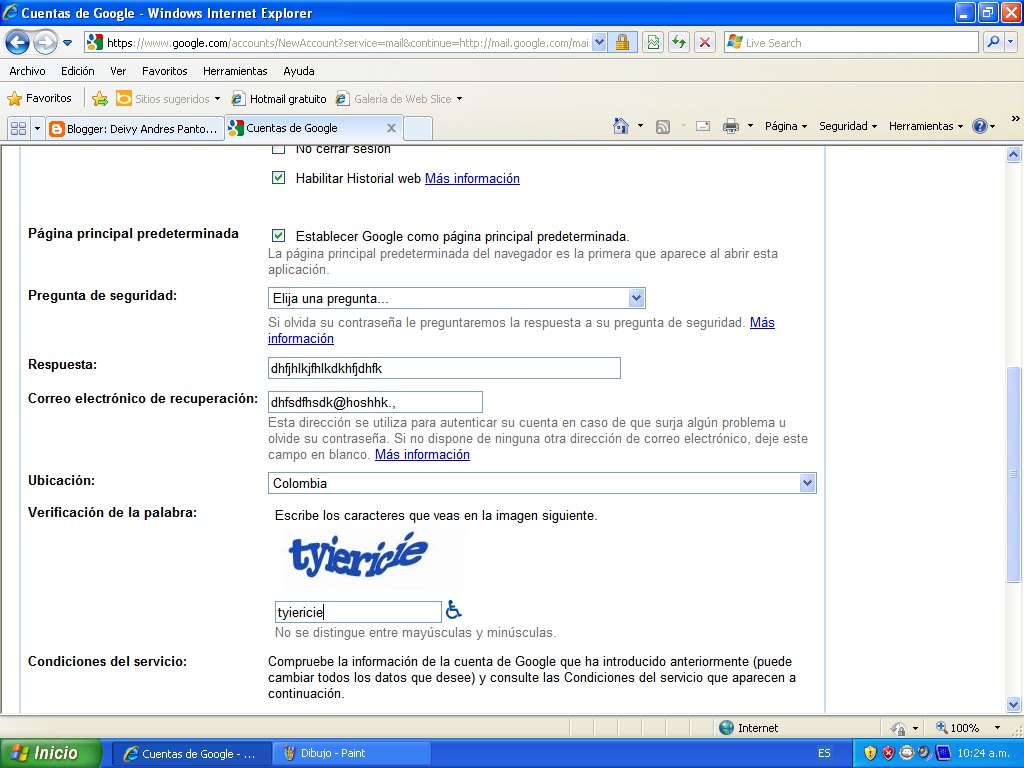Open the Elija una pregunta dropdown
The width and height of the screenshot is (1024, 768).
(x=456, y=298)
